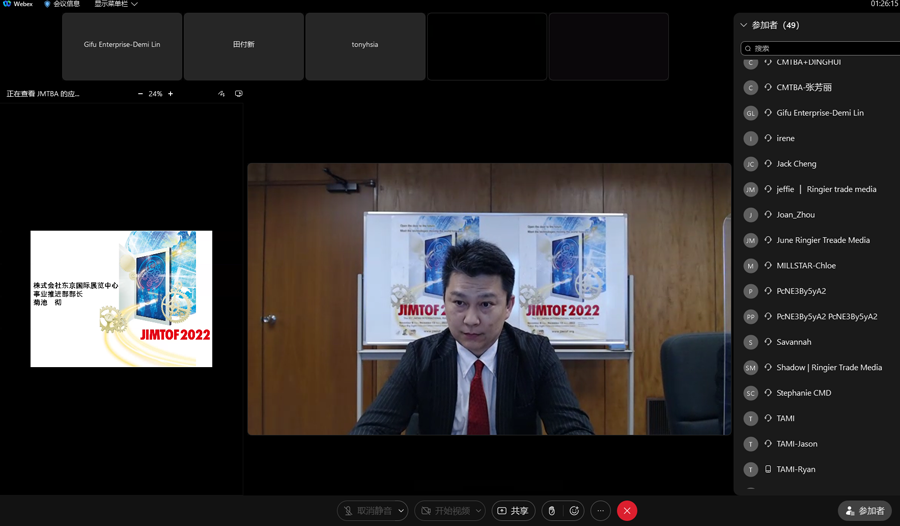Toggle unmute with 取消静音 button
This screenshot has height=526, width=900.
[x=365, y=511]
